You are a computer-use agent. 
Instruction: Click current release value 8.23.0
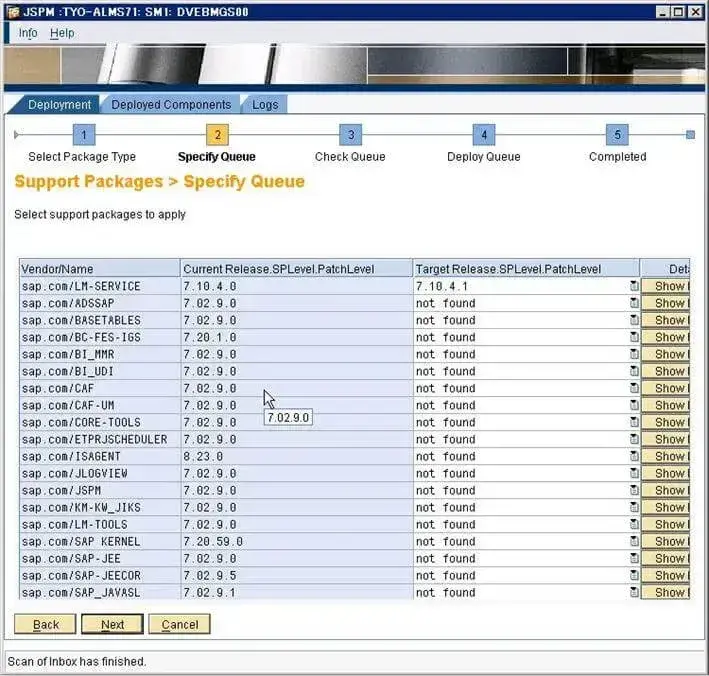203,456
